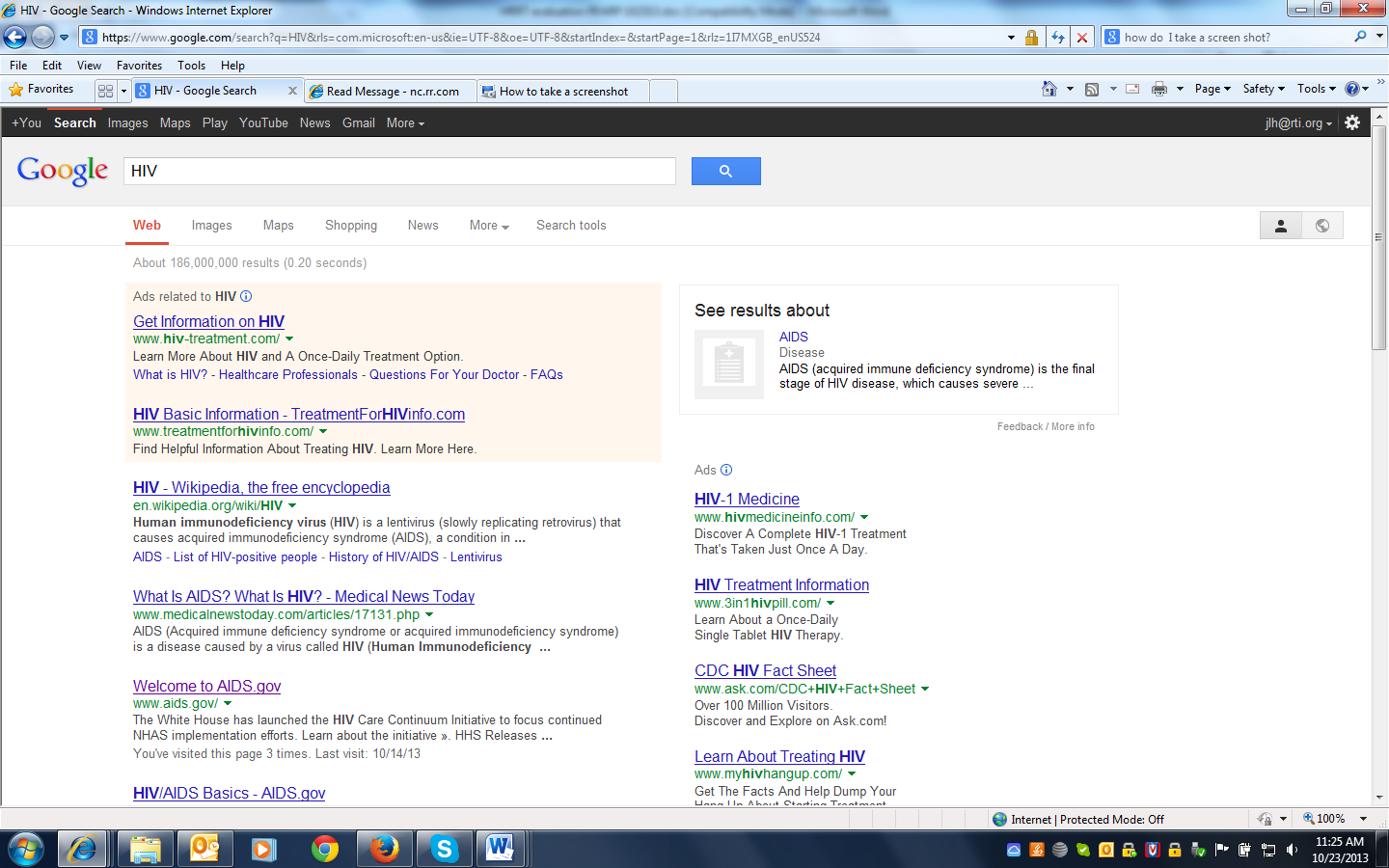Launch Windows Media Player from taskbar
1389x868 pixels.
click(x=264, y=850)
